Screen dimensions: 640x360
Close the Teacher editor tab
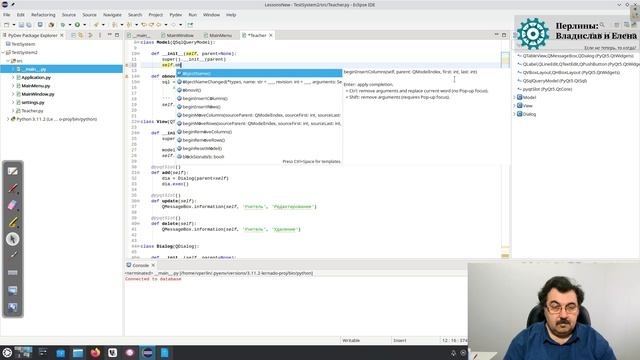pos(271,36)
